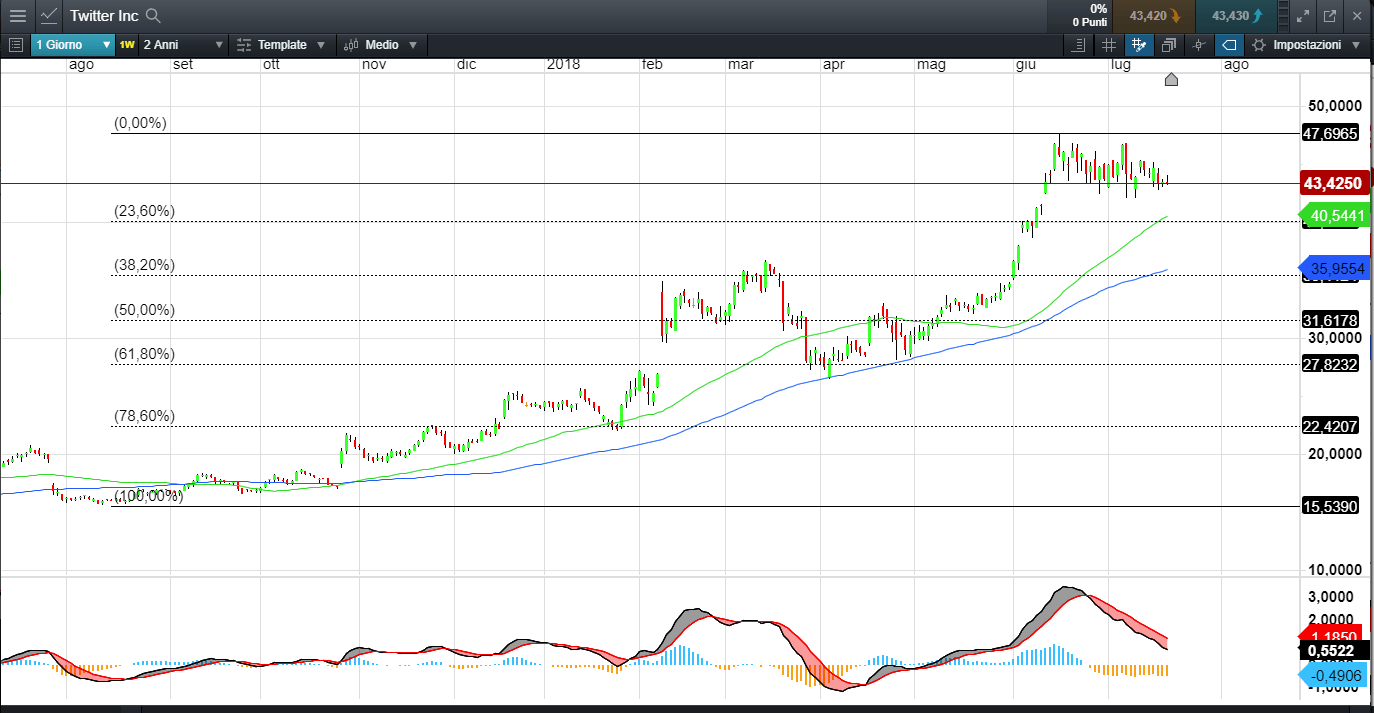Expand the Medio chart type dropdown
Screen dimensions: 1374x713
coord(380,45)
